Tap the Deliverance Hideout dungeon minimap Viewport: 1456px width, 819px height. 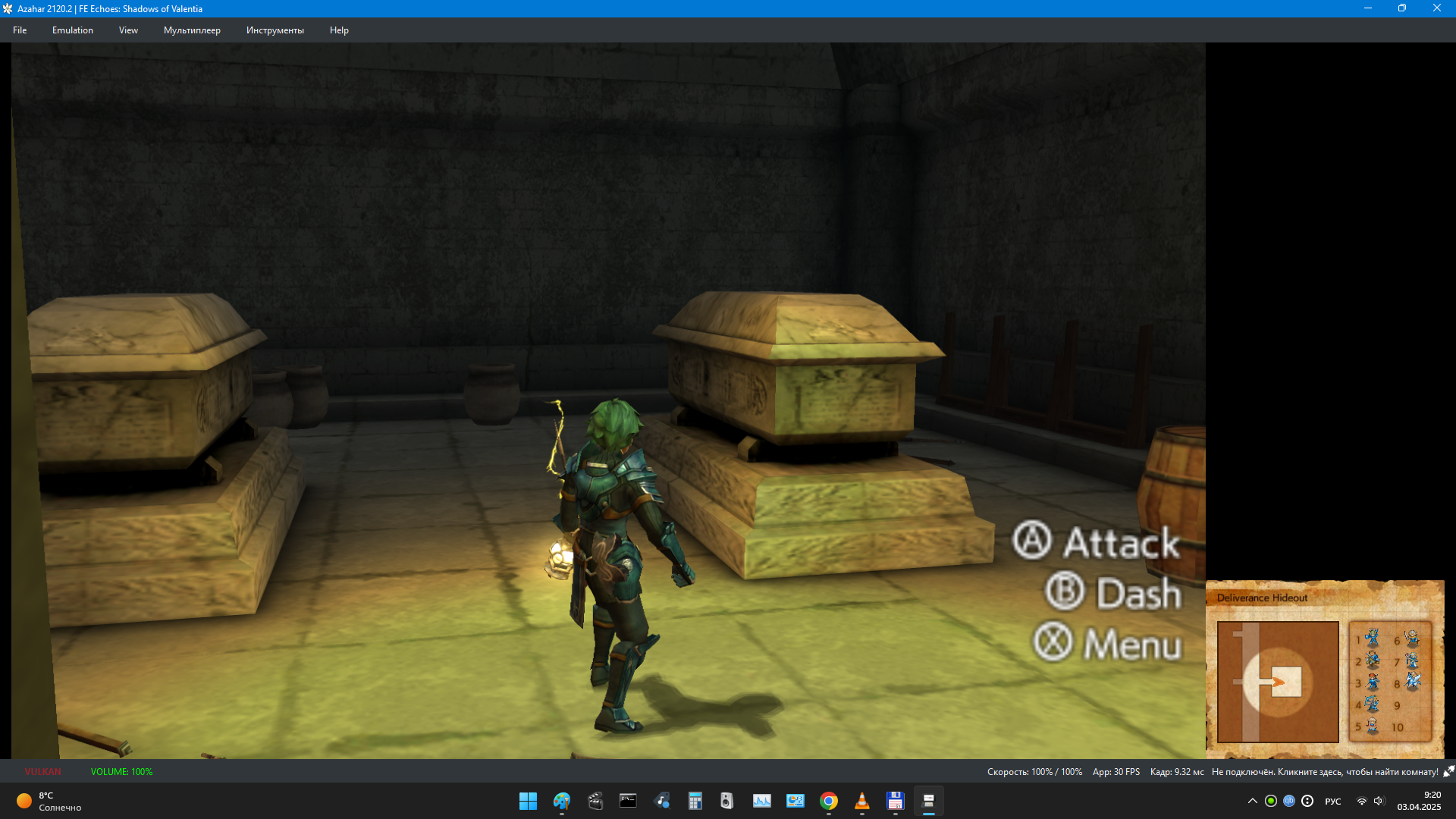[x=1278, y=682]
